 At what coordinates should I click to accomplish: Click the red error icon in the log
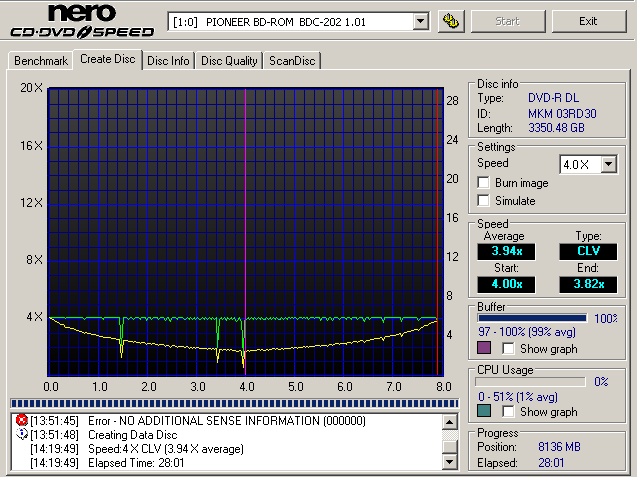coord(22,421)
